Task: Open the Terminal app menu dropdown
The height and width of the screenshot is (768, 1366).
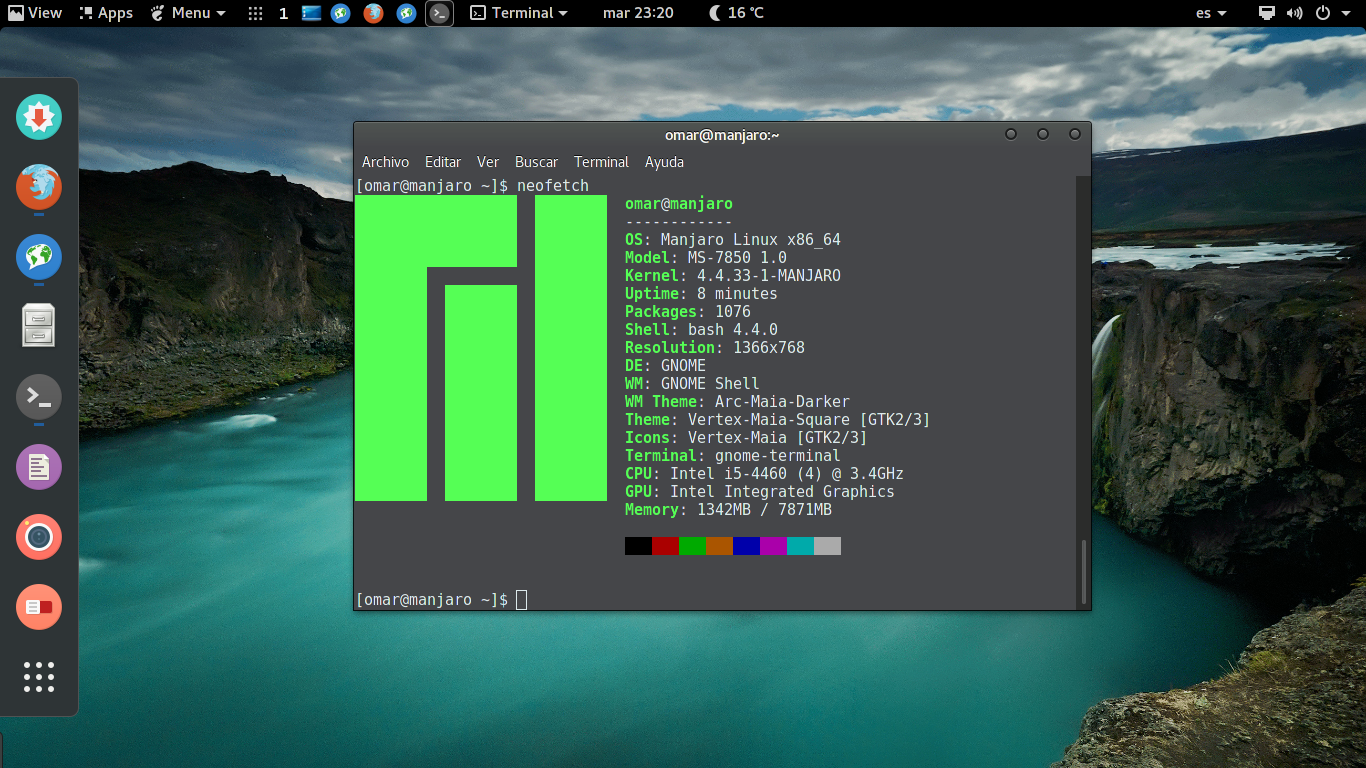Action: [519, 13]
